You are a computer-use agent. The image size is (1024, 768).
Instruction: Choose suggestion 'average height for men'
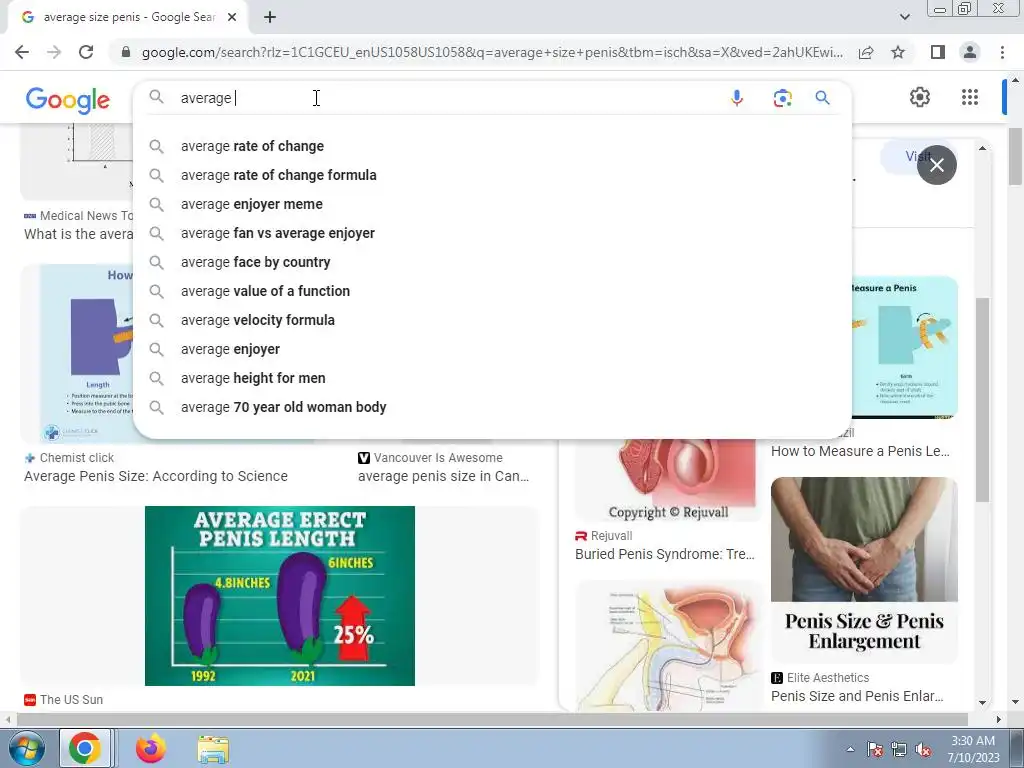(x=492, y=378)
